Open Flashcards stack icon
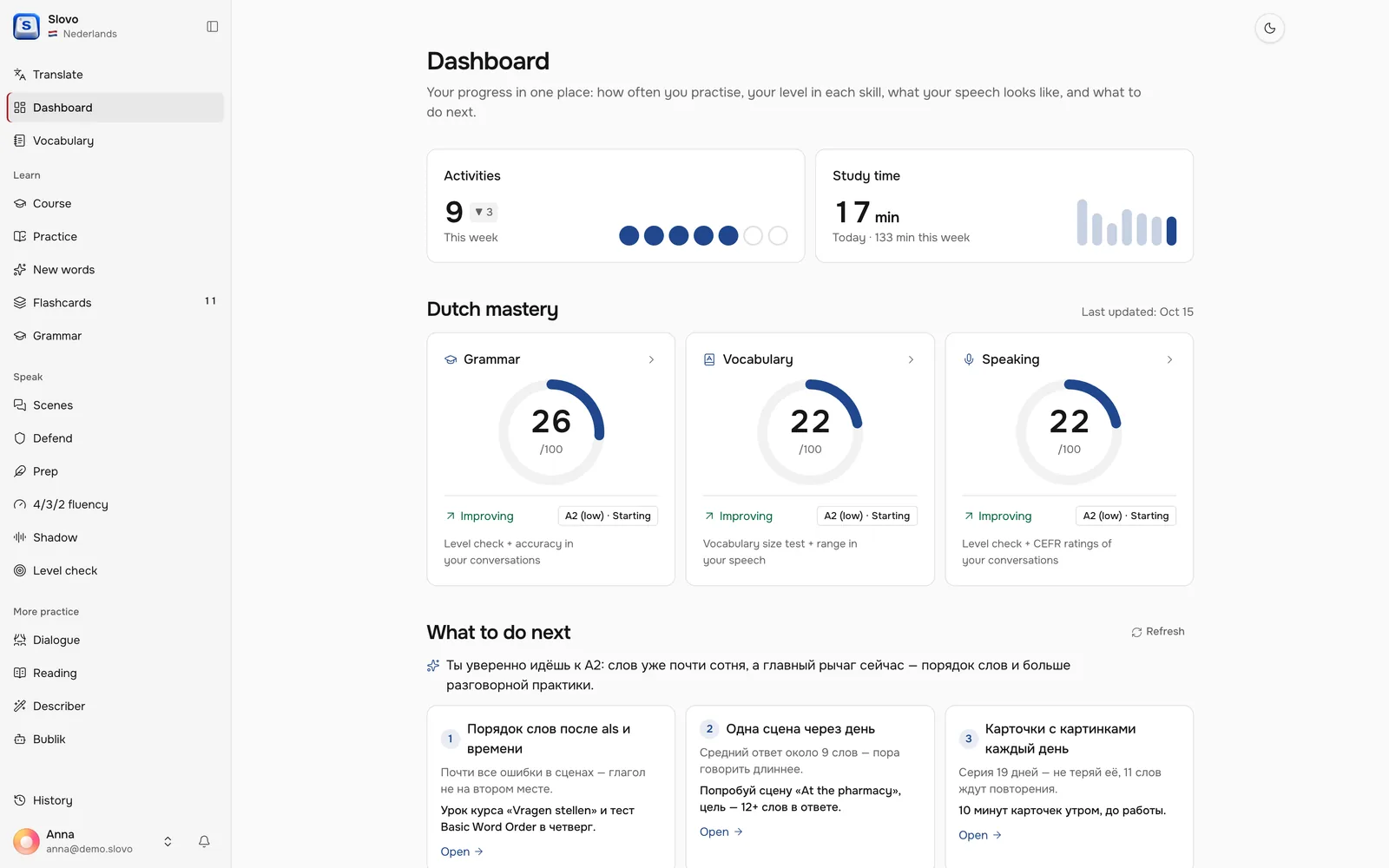Image resolution: width=1389 pixels, height=868 pixels. coord(20,302)
